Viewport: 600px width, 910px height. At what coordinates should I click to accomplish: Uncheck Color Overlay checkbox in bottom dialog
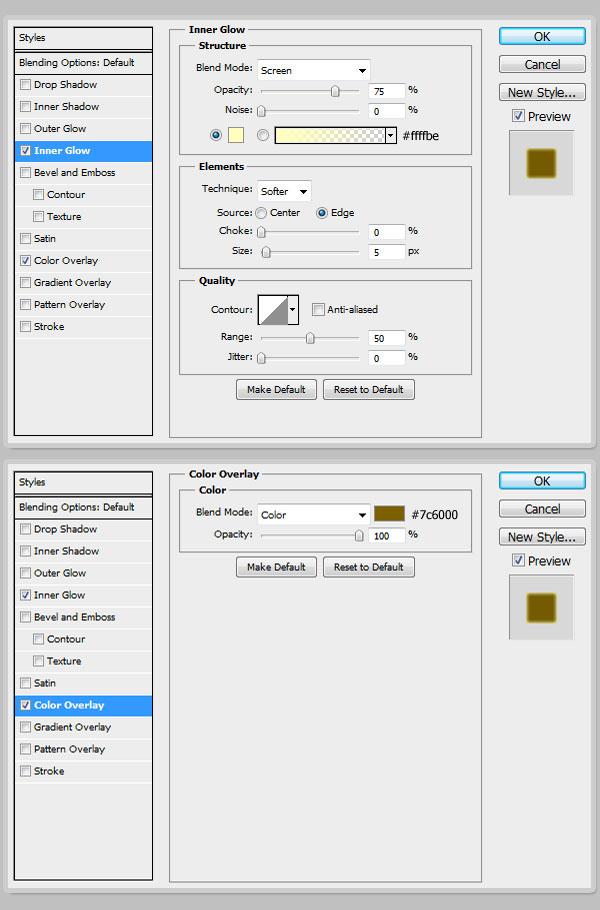tap(26, 705)
